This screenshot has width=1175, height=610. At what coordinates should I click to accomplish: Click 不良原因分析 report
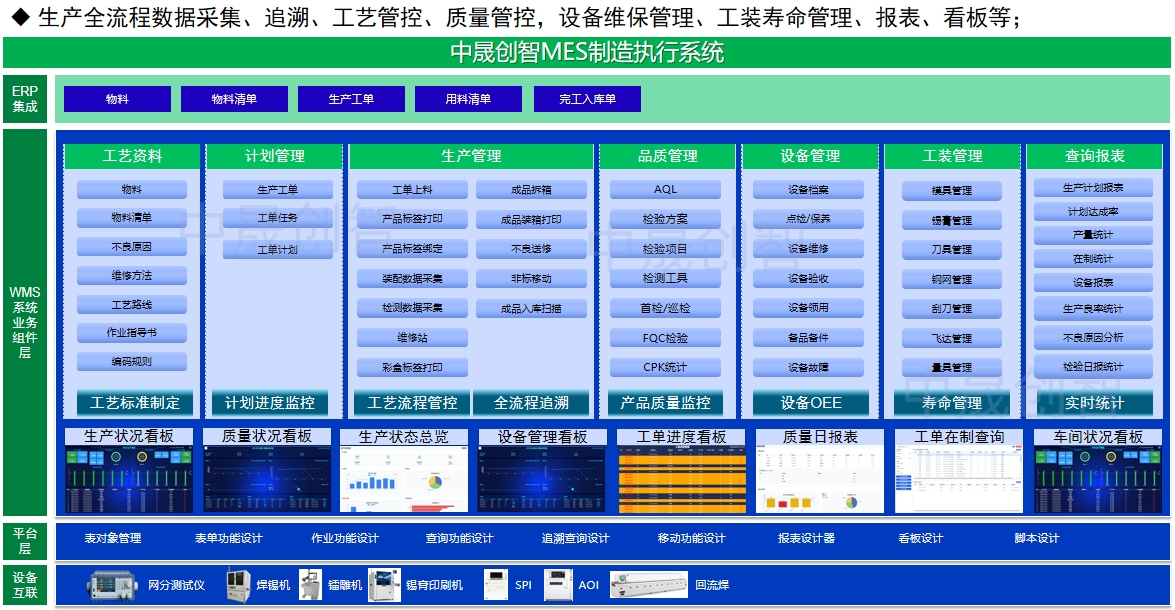1093,338
